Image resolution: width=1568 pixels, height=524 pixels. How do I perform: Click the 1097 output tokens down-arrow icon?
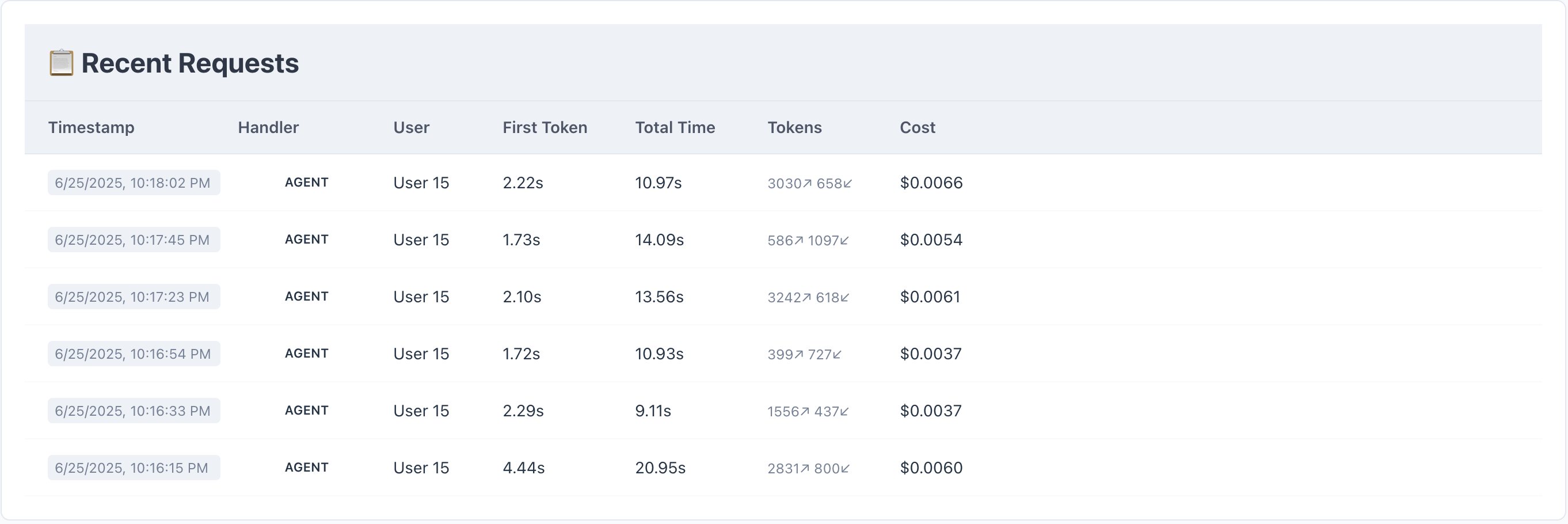[x=844, y=240]
